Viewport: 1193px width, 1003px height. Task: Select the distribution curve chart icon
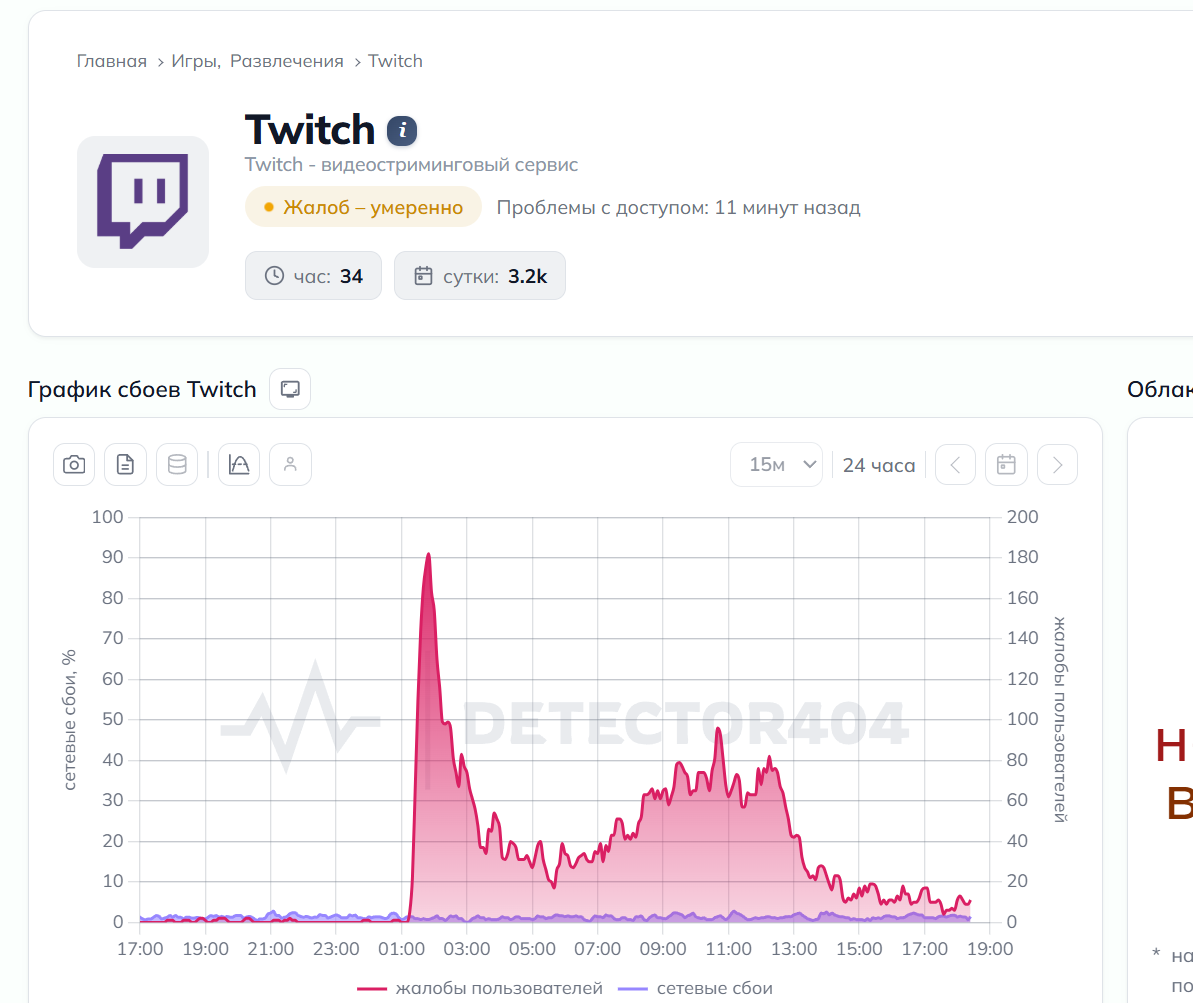[239, 464]
